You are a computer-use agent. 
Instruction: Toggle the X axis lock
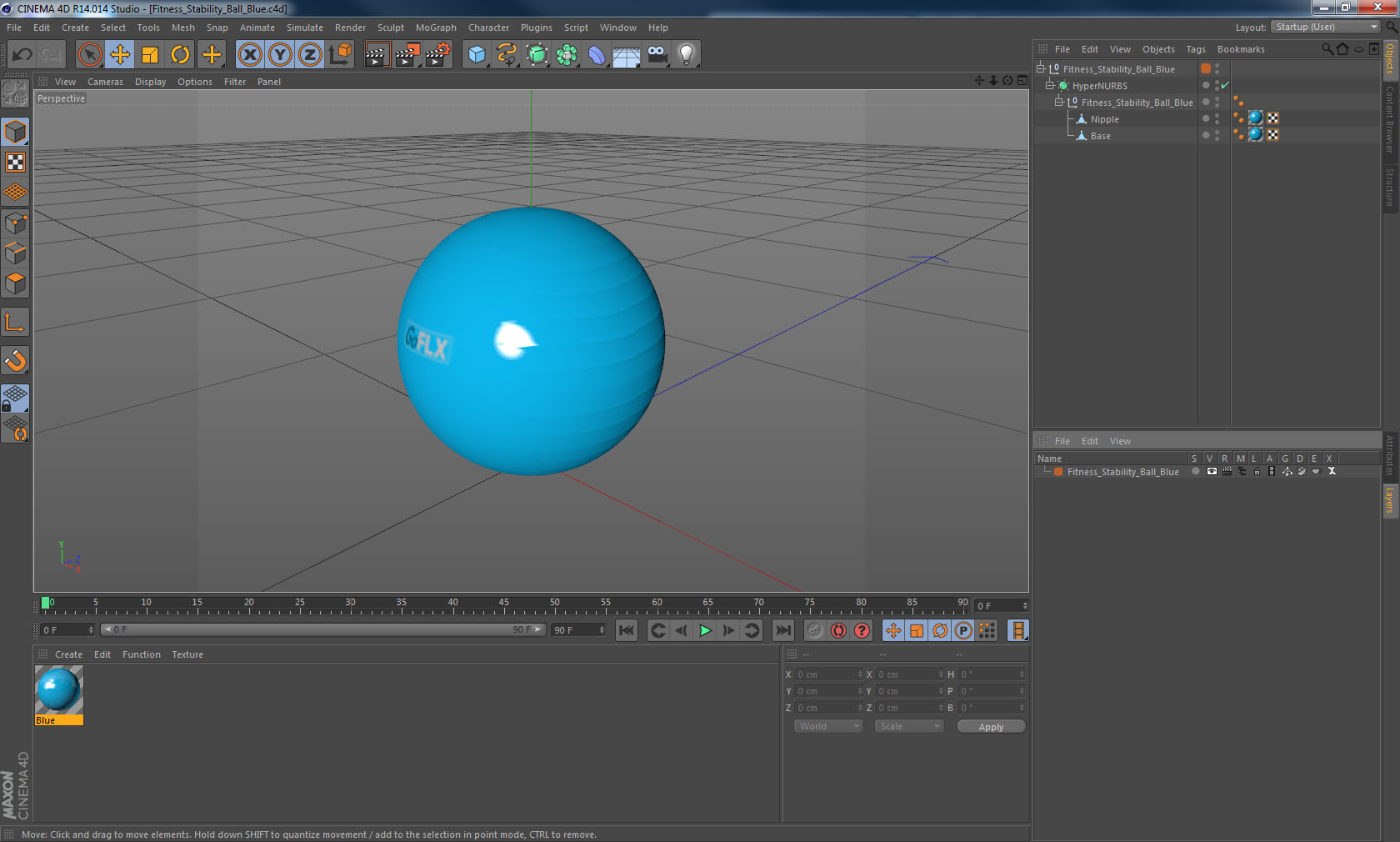tap(249, 55)
